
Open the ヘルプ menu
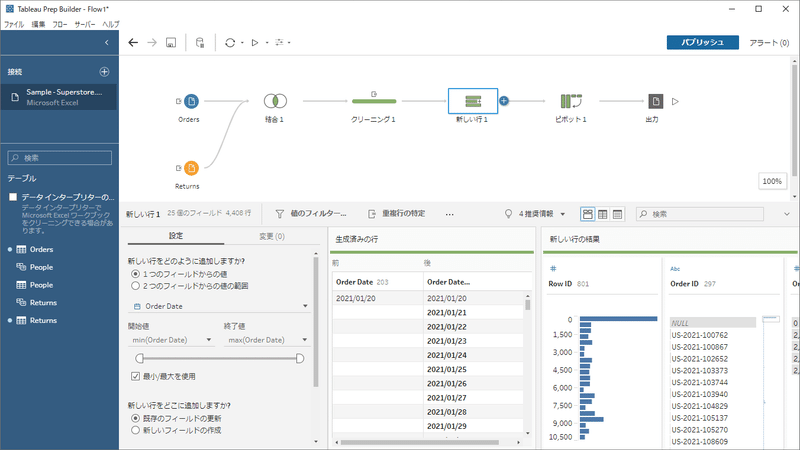pyautogui.click(x=111, y=24)
